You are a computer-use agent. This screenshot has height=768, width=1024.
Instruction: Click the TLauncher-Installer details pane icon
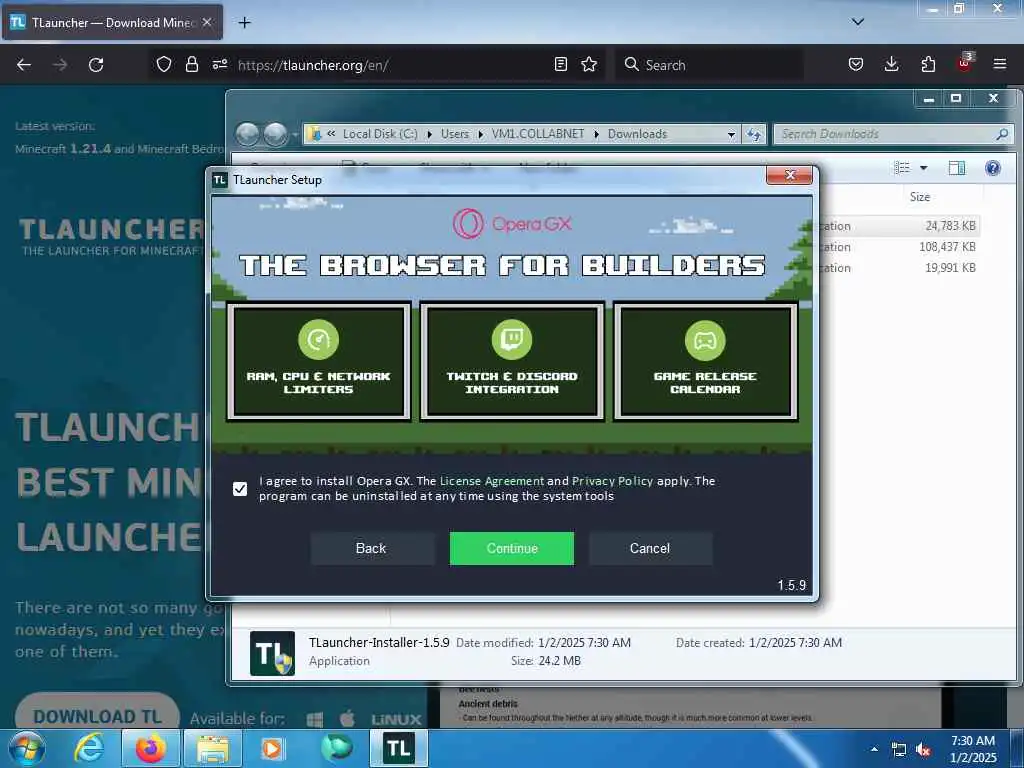(272, 653)
